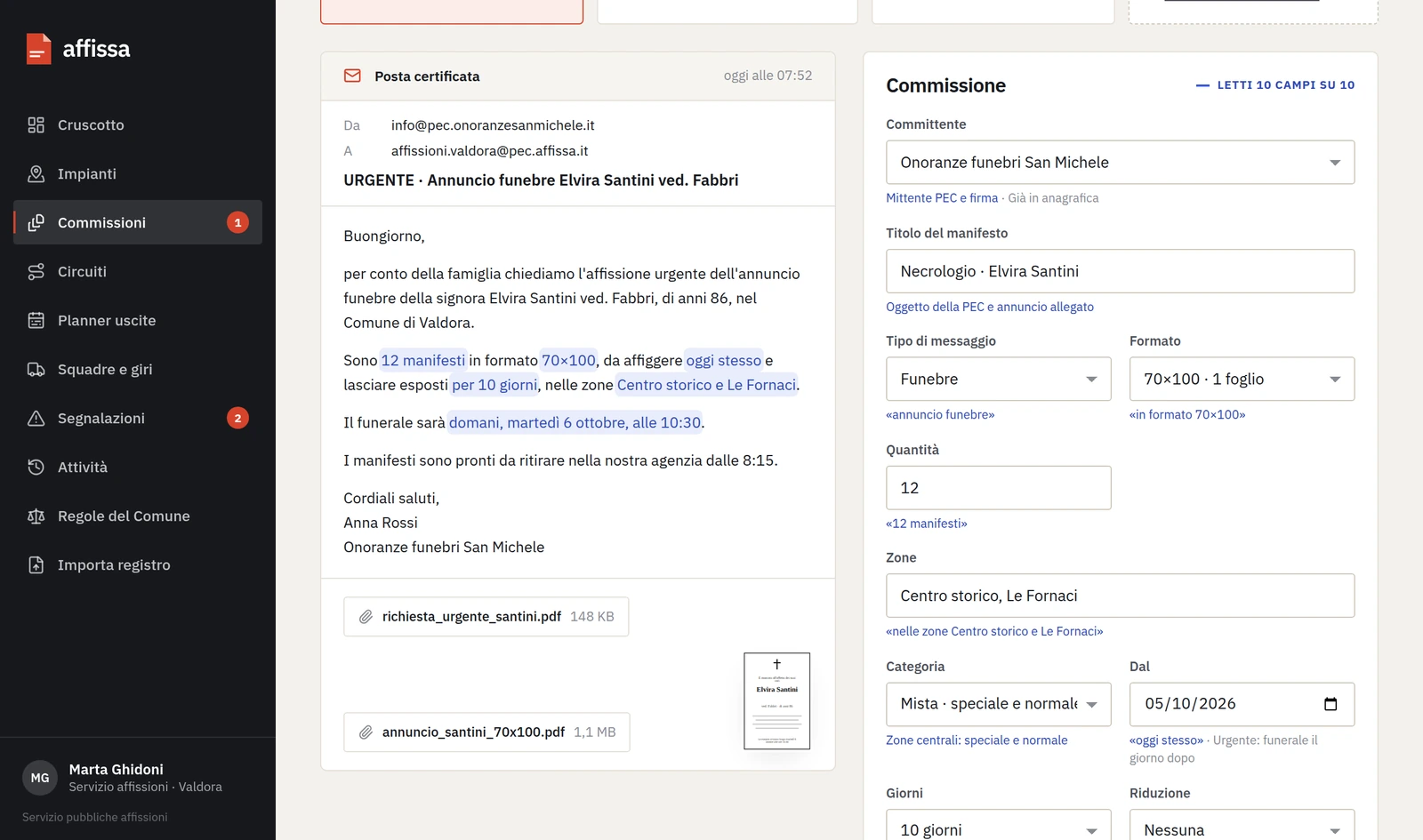
Task: Click Letti 10 campi su 10 indicator
Action: [1275, 85]
